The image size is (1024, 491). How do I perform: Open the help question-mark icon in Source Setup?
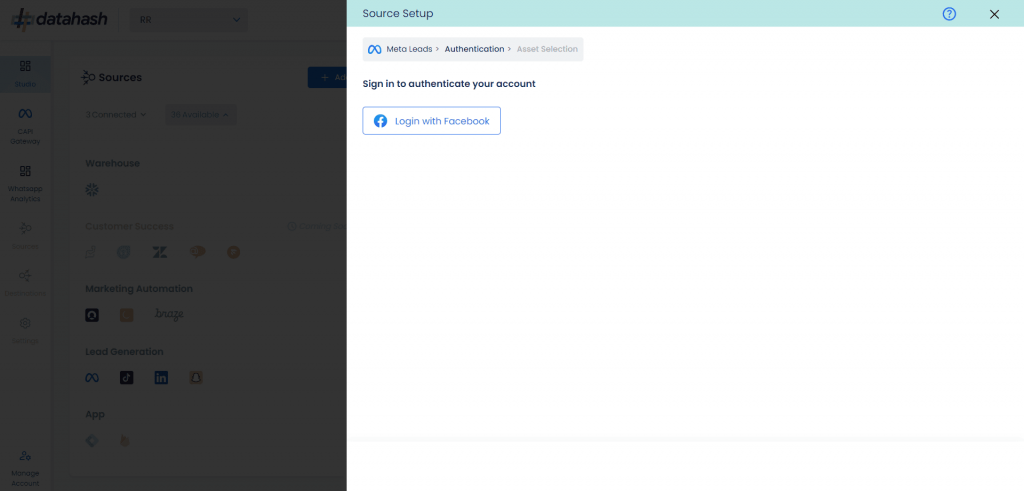click(x=949, y=14)
